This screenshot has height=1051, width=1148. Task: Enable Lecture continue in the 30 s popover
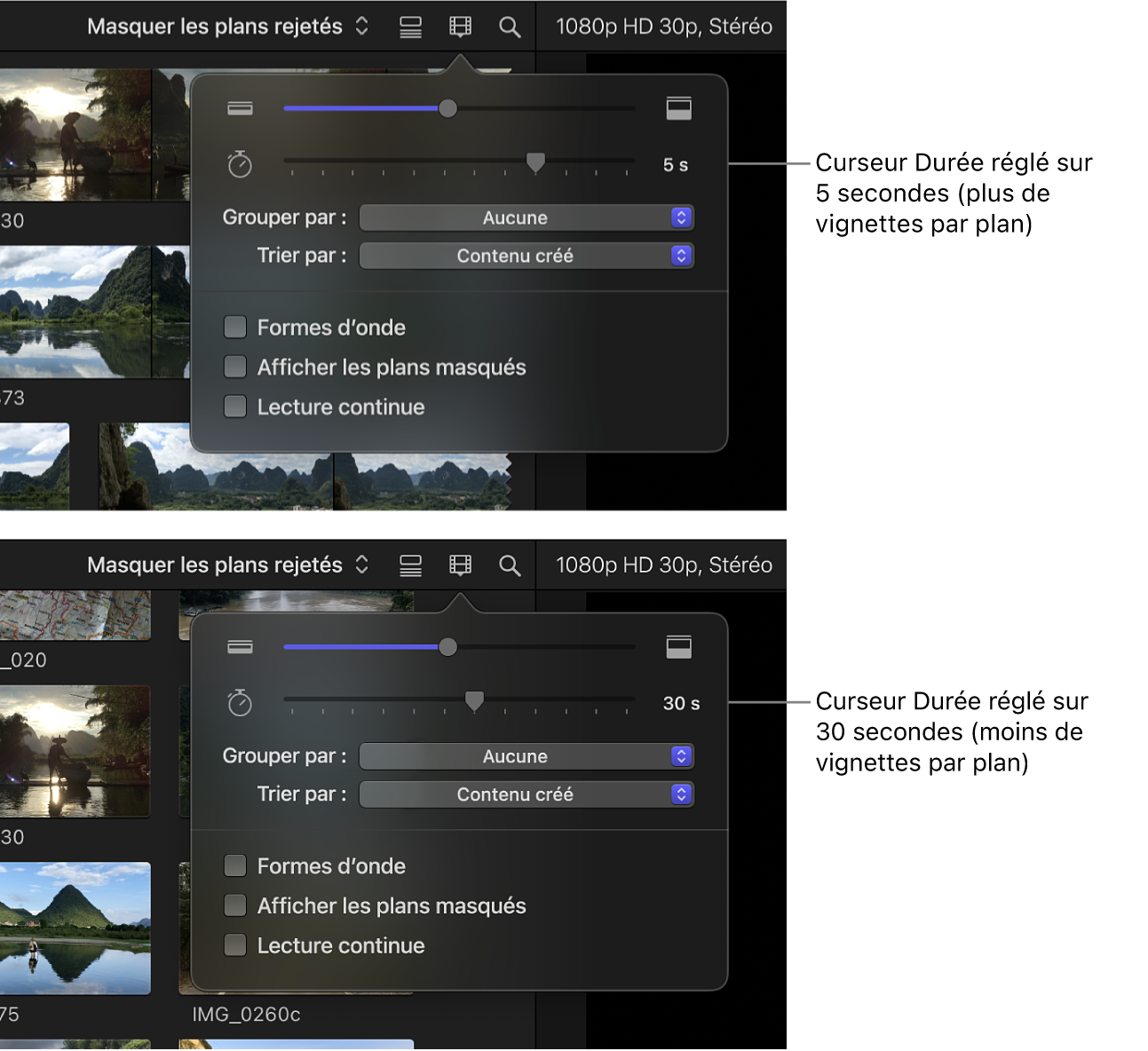point(235,945)
